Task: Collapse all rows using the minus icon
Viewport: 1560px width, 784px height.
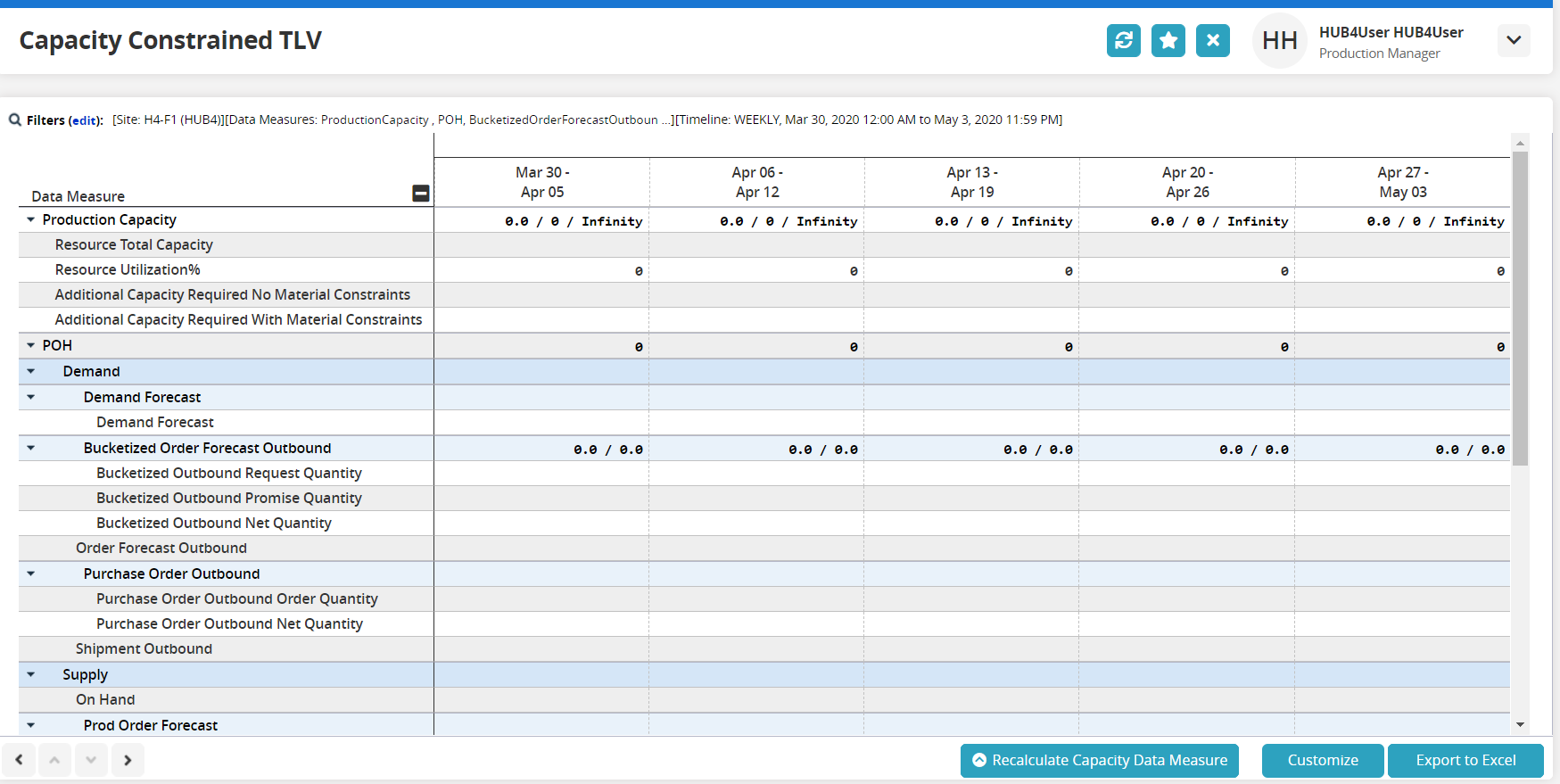Action: tap(421, 194)
